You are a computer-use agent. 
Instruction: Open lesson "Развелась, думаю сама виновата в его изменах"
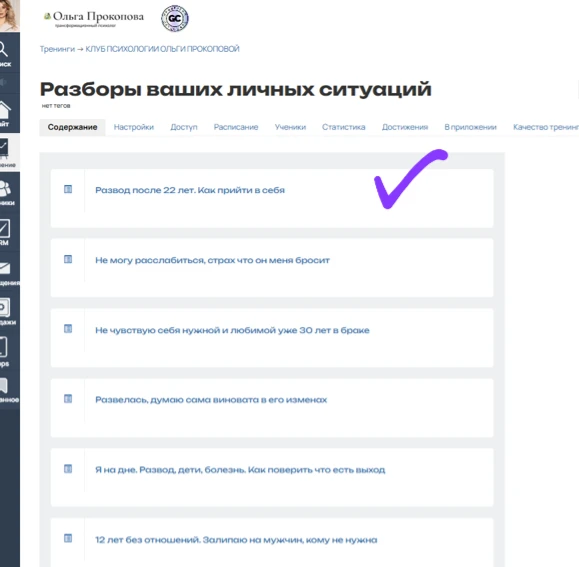pos(211,400)
